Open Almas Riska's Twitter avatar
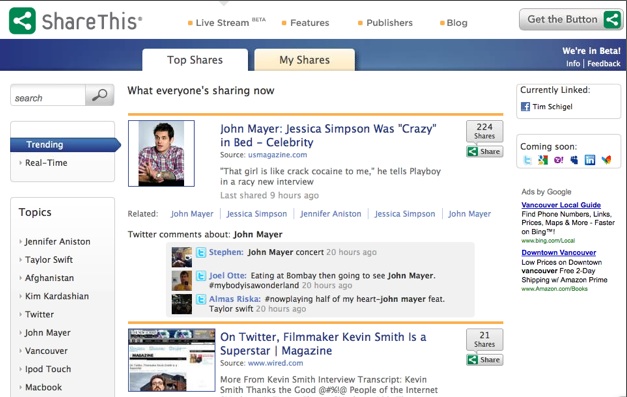627x397 pixels. [182, 304]
